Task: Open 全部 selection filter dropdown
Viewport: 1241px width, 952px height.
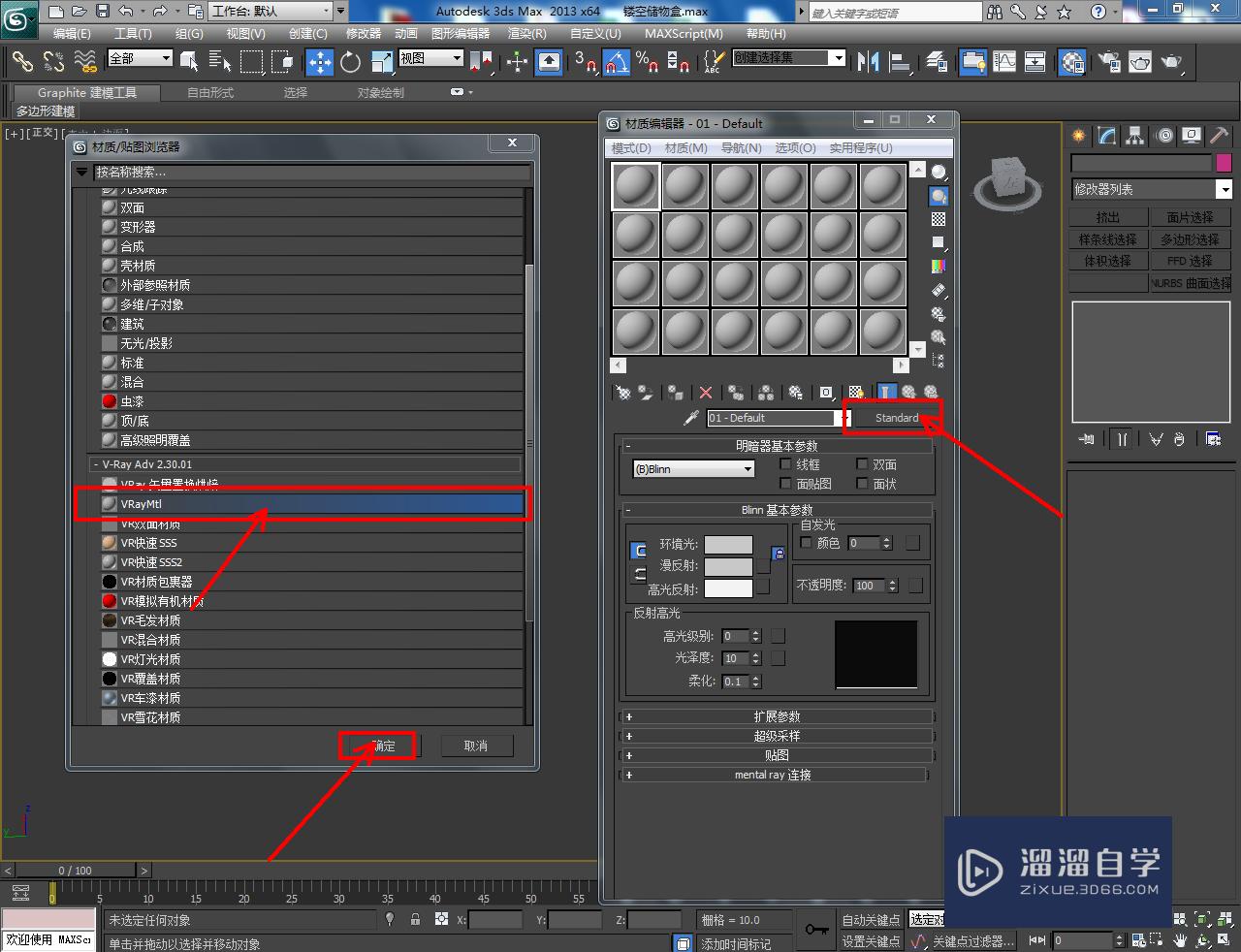Action: (x=140, y=59)
